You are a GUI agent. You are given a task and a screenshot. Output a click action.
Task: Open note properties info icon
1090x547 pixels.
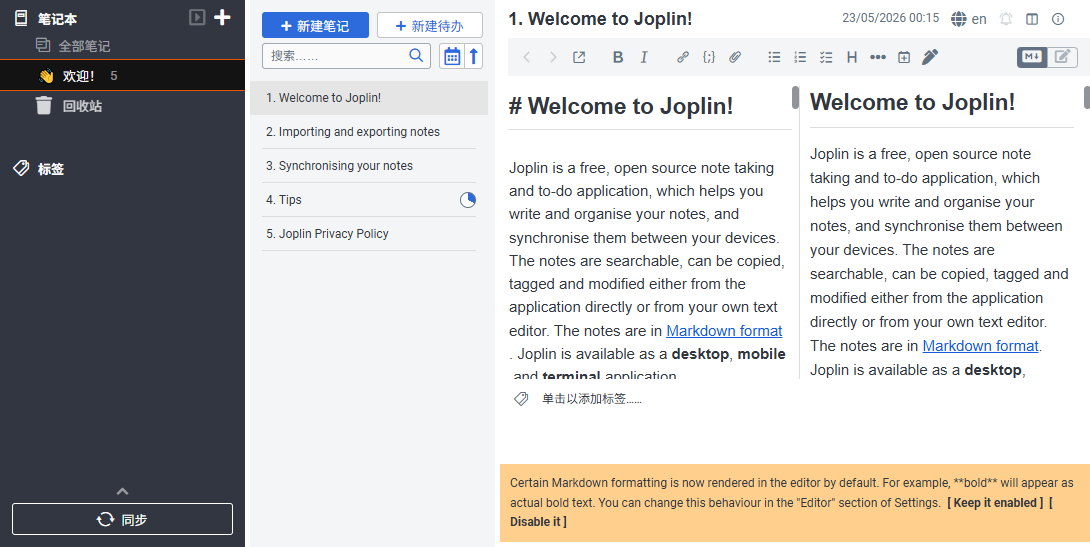pyautogui.click(x=1058, y=19)
